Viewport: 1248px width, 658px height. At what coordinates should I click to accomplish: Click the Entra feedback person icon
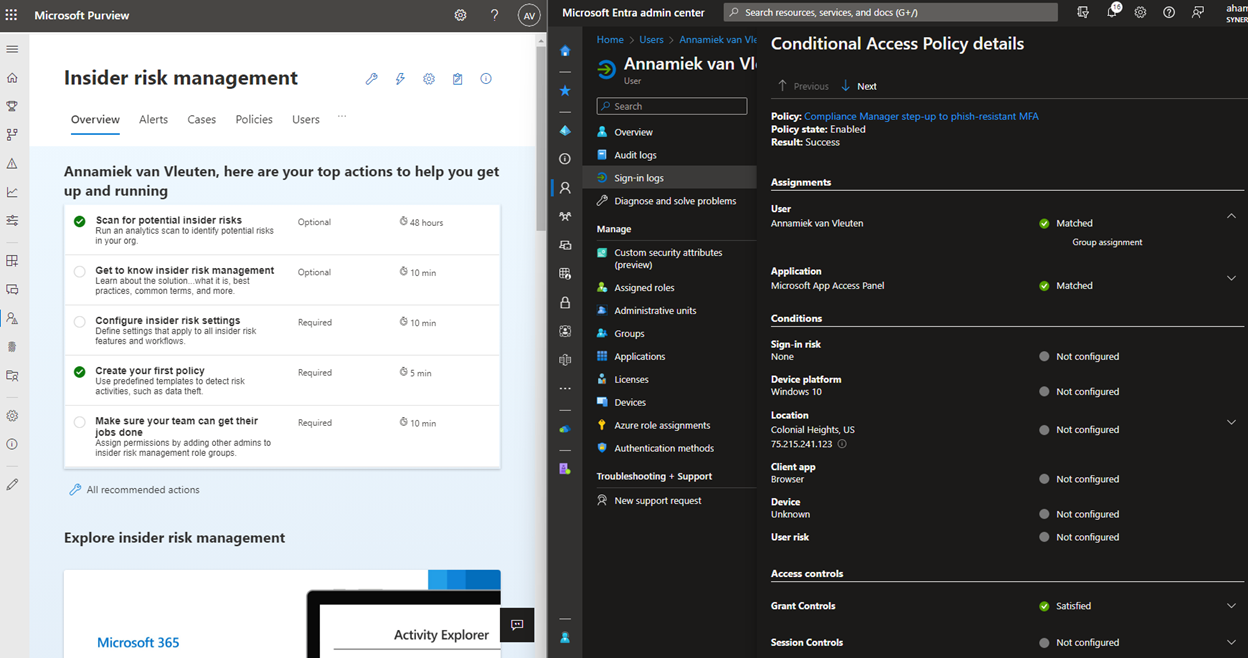(1198, 12)
